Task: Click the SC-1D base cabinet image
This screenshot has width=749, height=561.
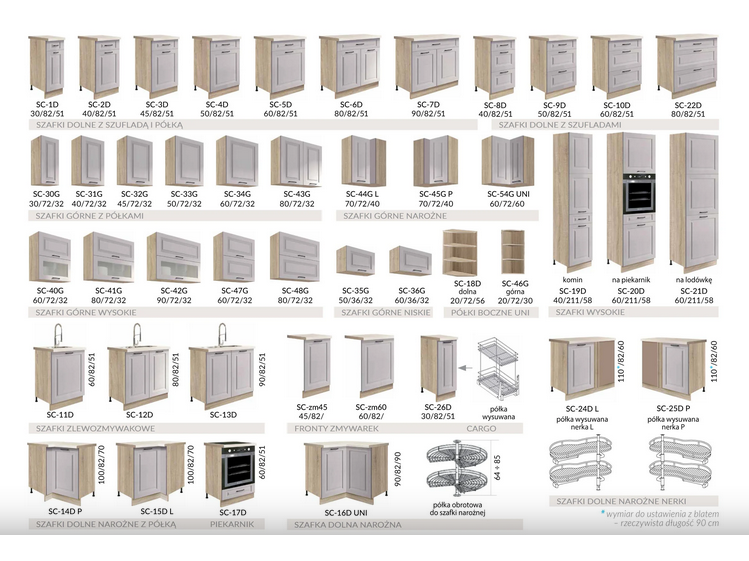Action: (x=46, y=65)
